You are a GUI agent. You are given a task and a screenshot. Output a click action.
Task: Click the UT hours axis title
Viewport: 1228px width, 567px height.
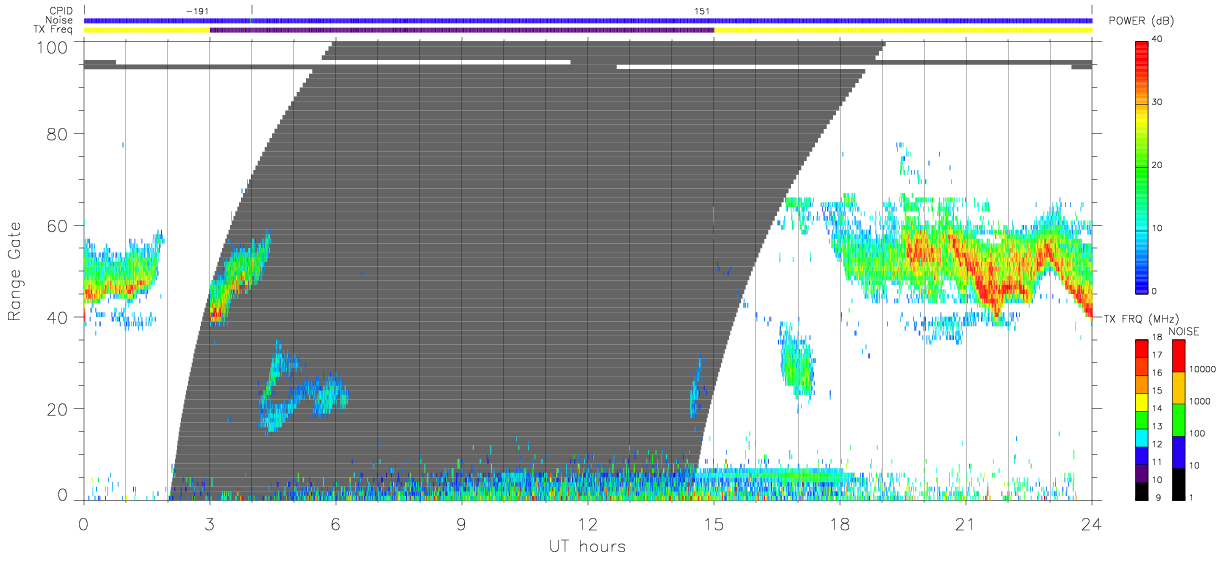(x=586, y=546)
